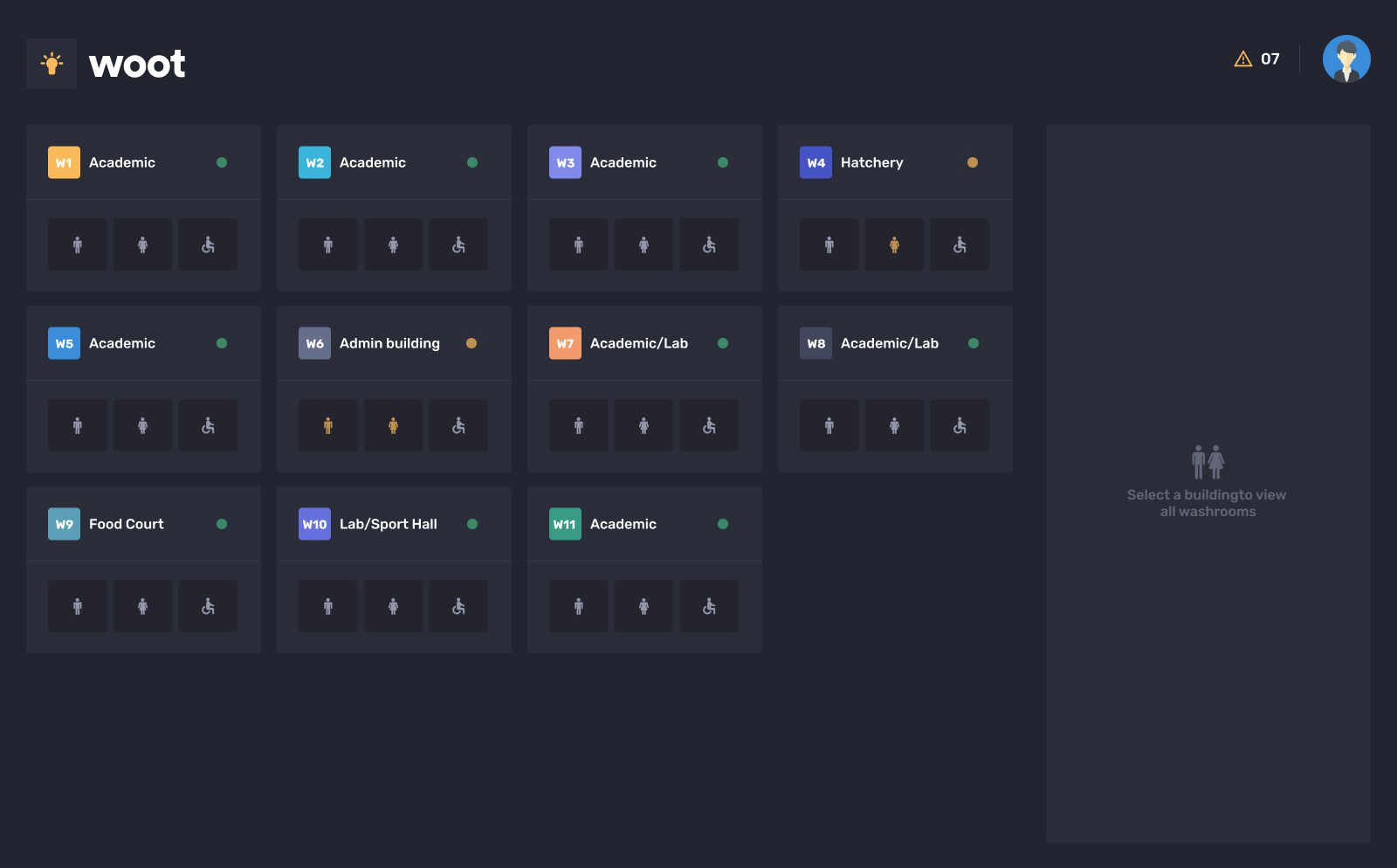1397x868 pixels.
Task: Open the alerts warning triangle icon
Action: pos(1242,59)
